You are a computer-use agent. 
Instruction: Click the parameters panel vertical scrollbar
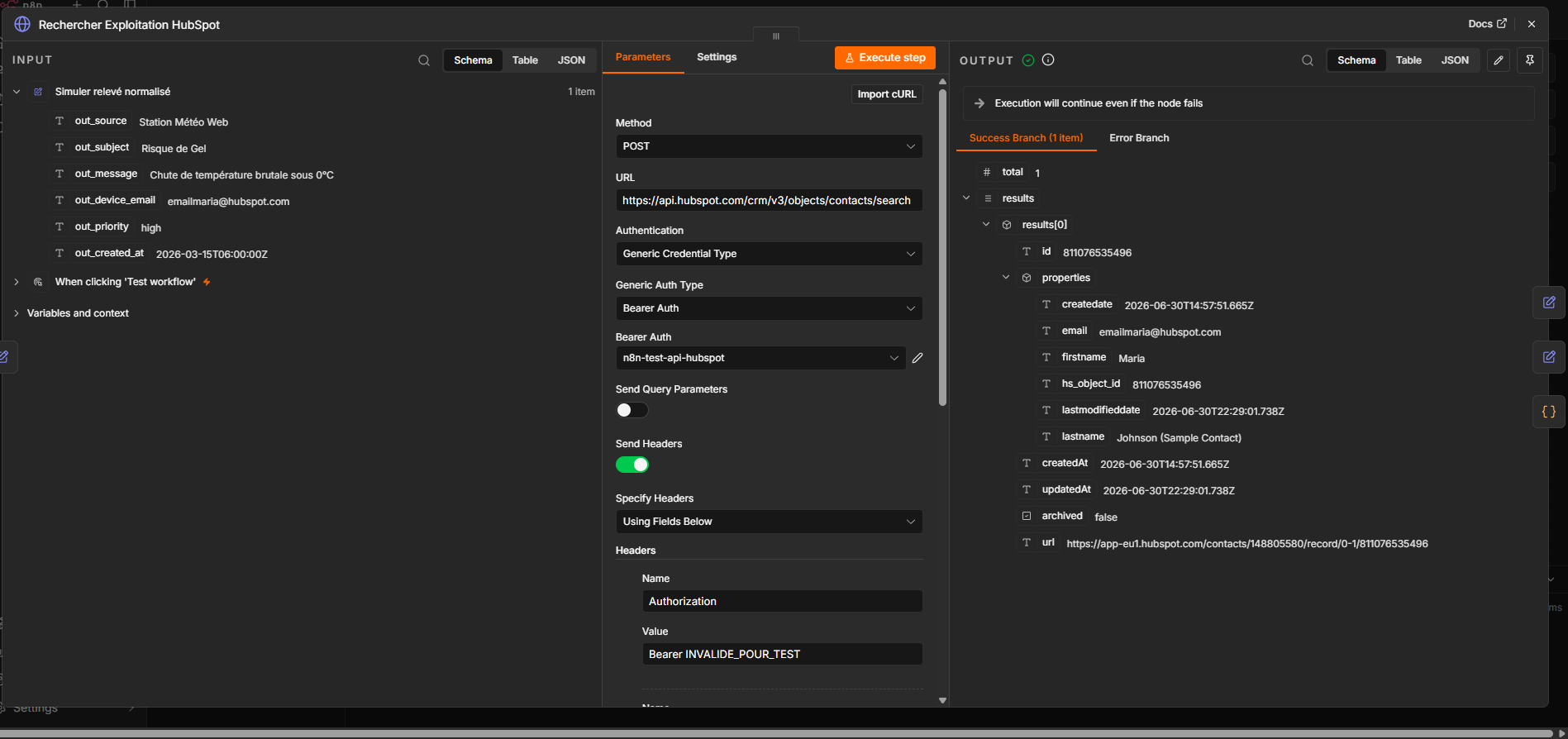tap(942, 247)
